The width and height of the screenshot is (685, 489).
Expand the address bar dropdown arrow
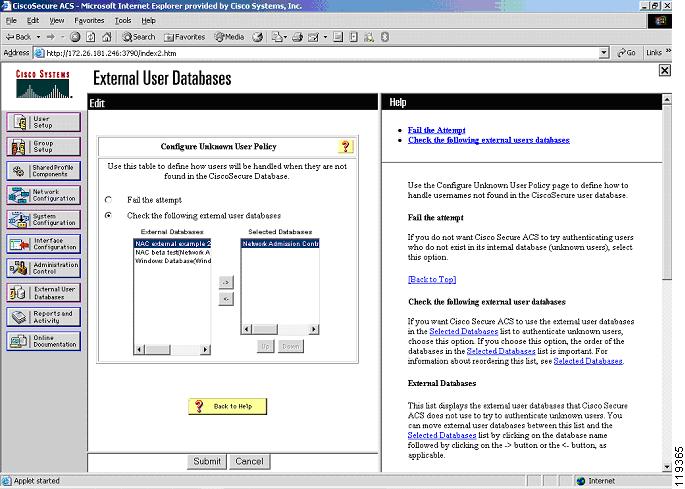[x=604, y=53]
